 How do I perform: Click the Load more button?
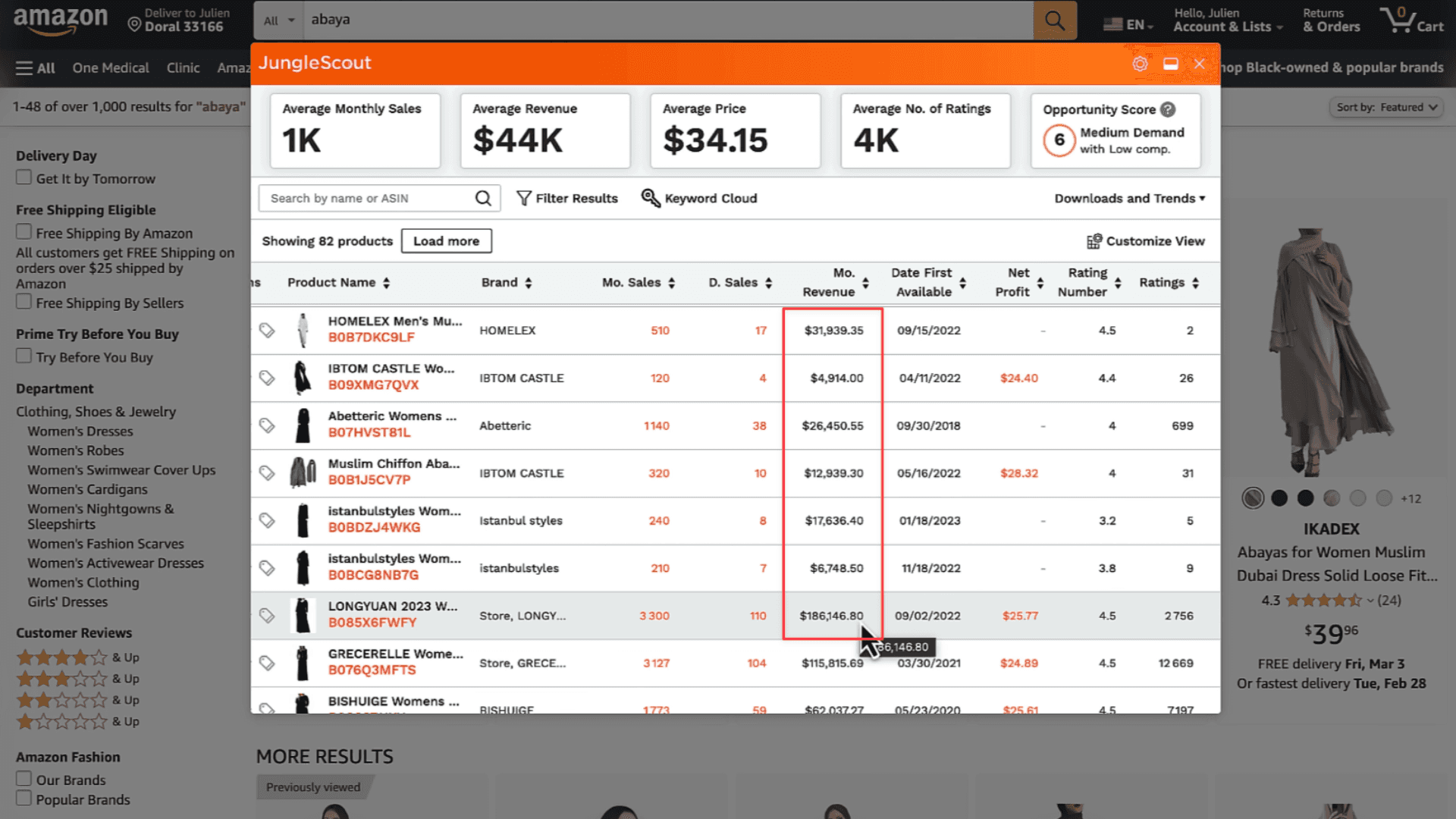pyautogui.click(x=446, y=241)
